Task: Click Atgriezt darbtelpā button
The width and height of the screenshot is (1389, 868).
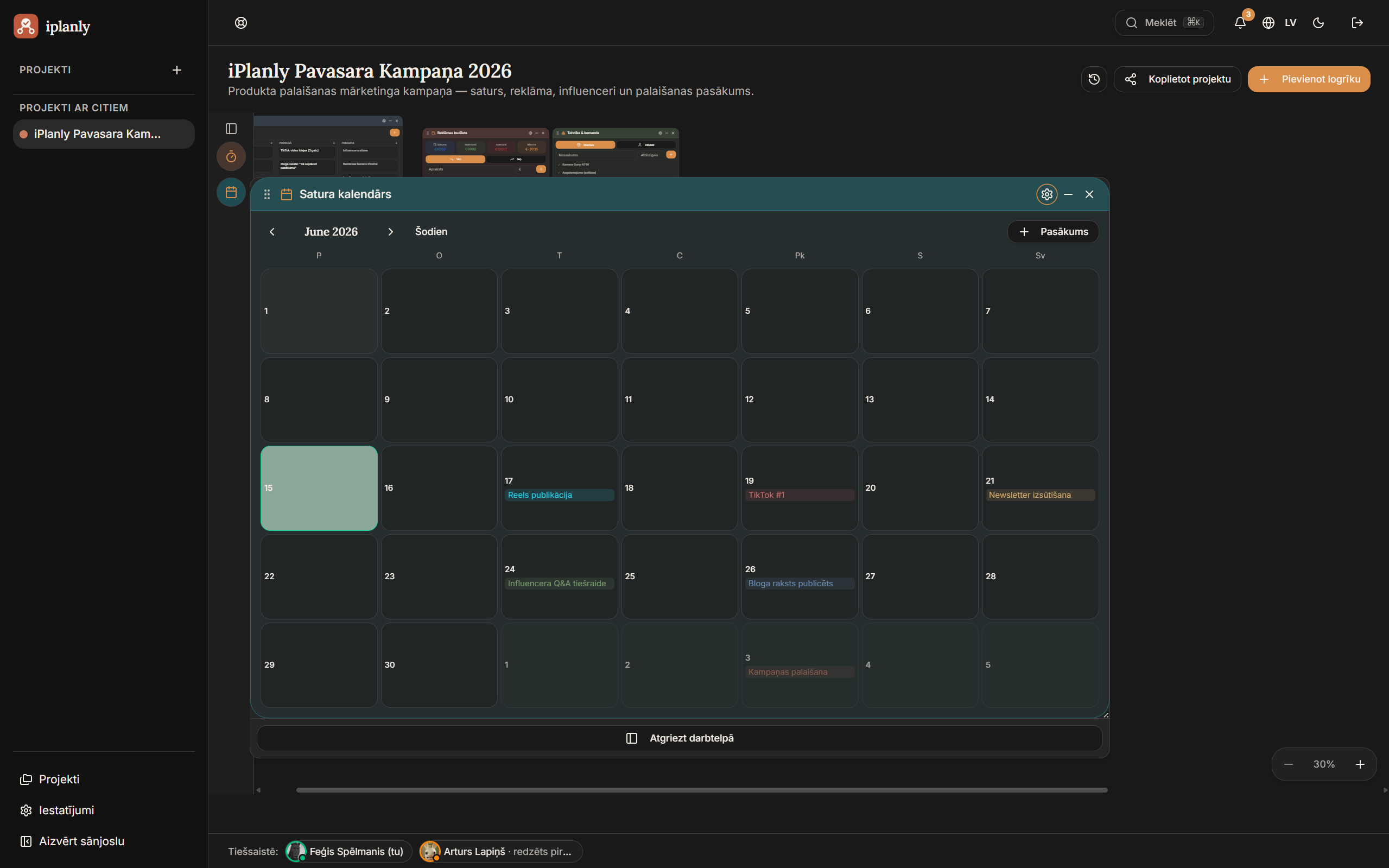Action: point(680,738)
